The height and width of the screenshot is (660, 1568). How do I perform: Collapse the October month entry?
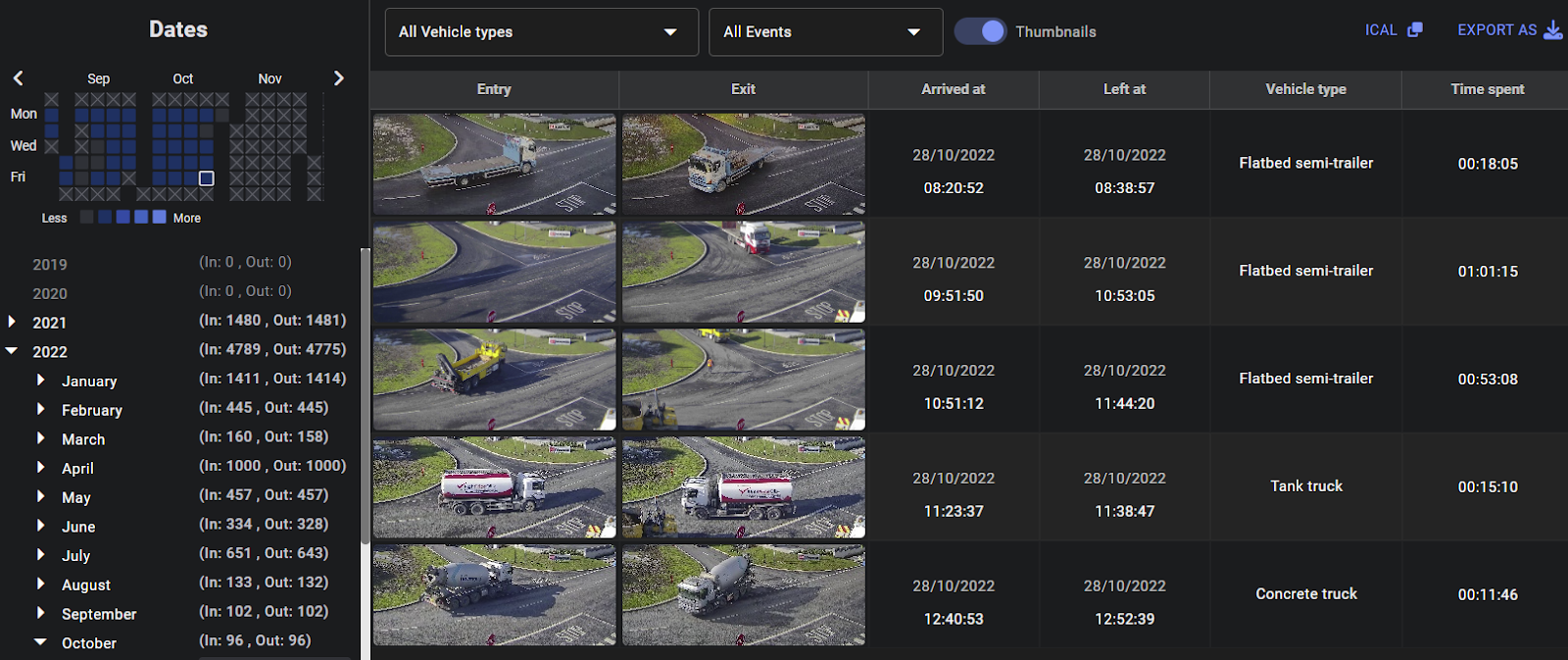tap(40, 642)
